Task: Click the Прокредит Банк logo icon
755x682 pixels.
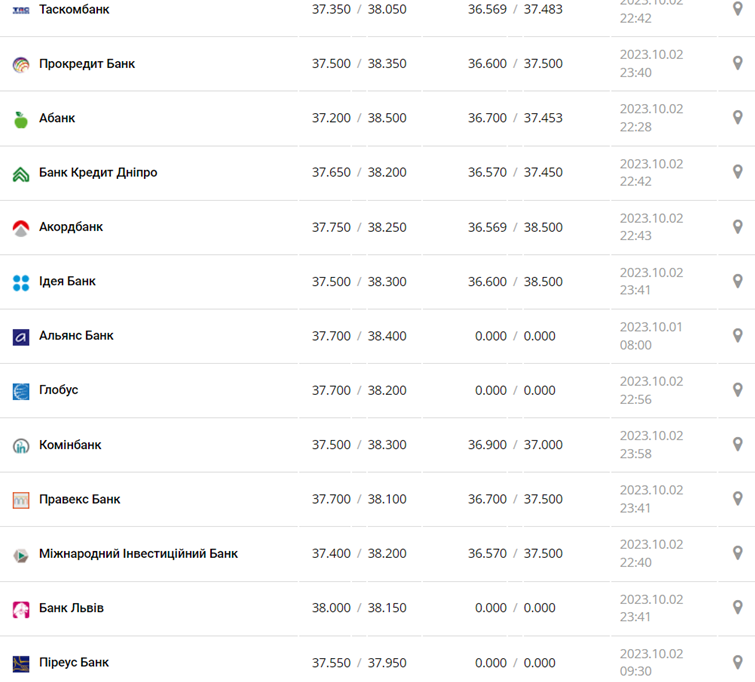Action: coord(21,65)
